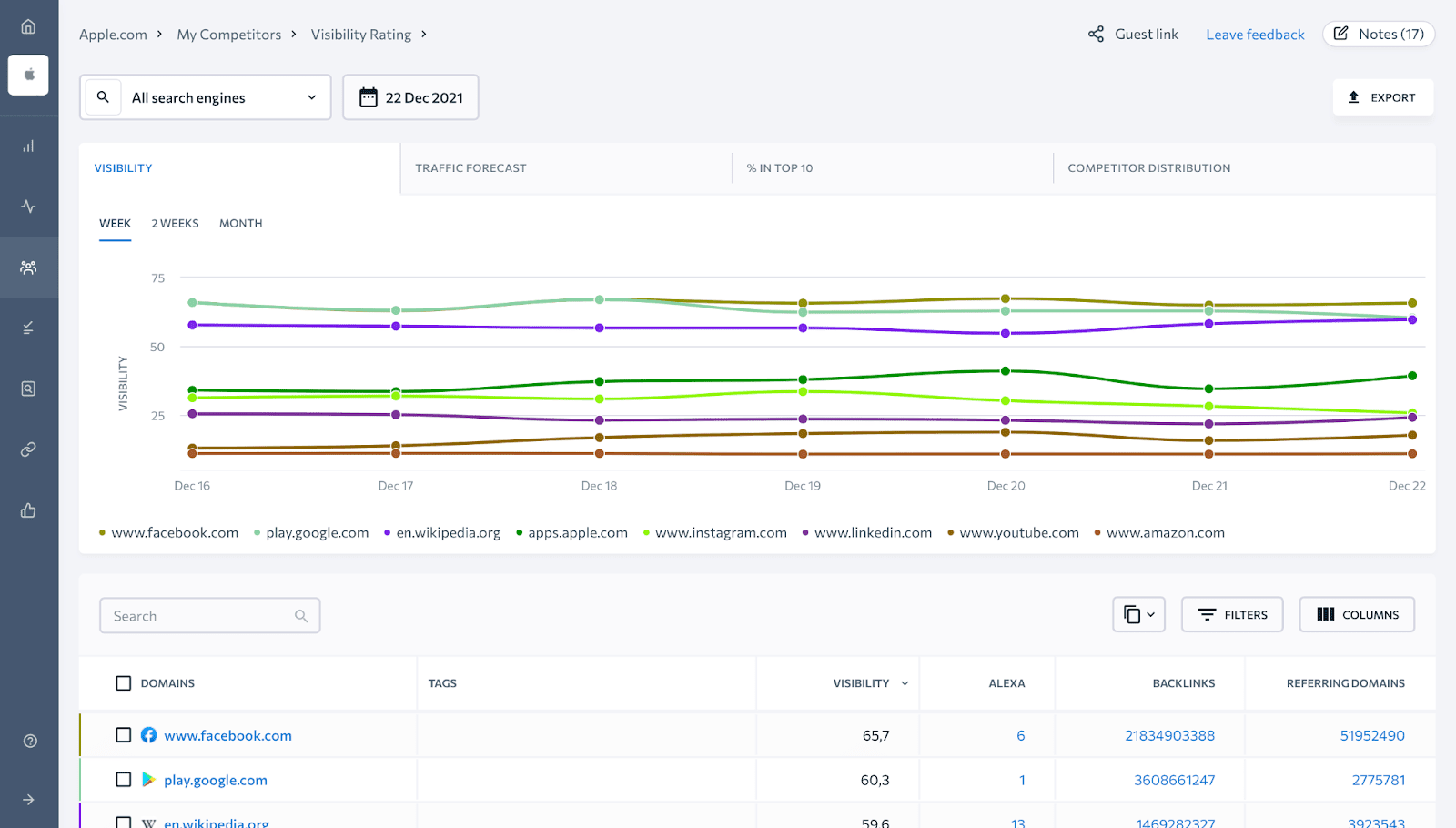
Task: Click the filters funnel lines icon
Action: 1207,615
